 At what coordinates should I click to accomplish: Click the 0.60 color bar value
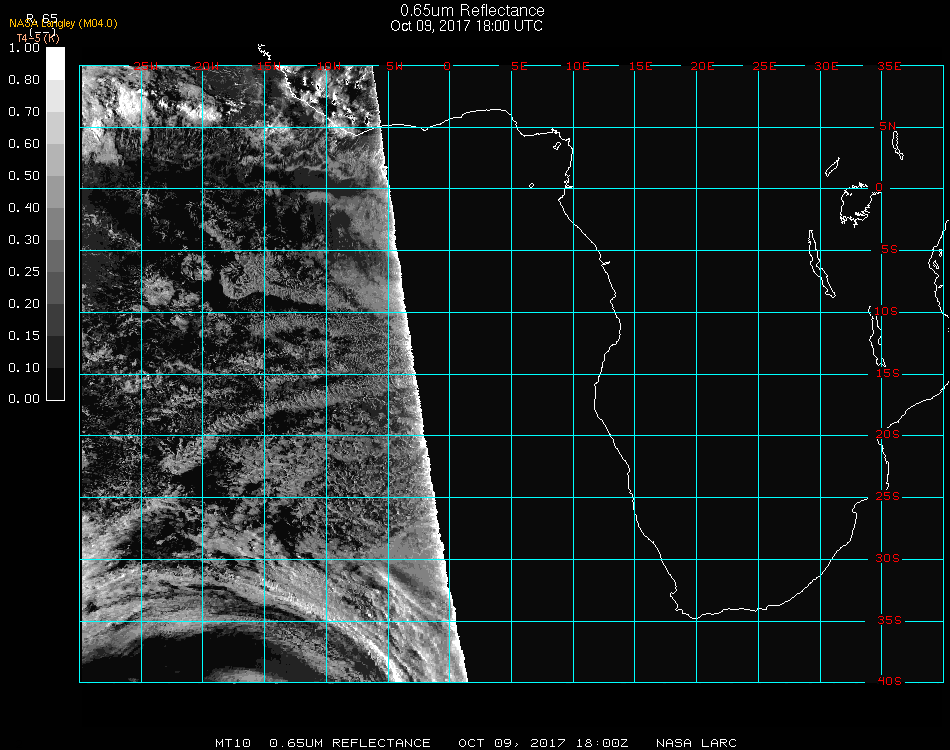point(24,144)
